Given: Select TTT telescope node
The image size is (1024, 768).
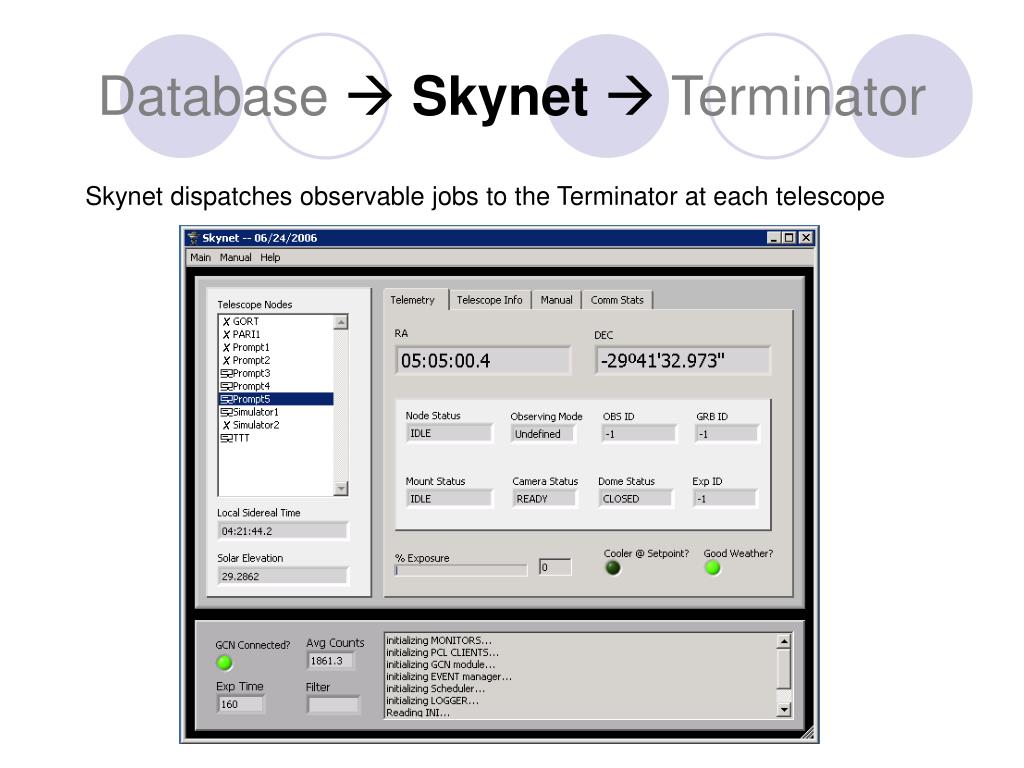Looking at the screenshot, I should pyautogui.click(x=241, y=438).
